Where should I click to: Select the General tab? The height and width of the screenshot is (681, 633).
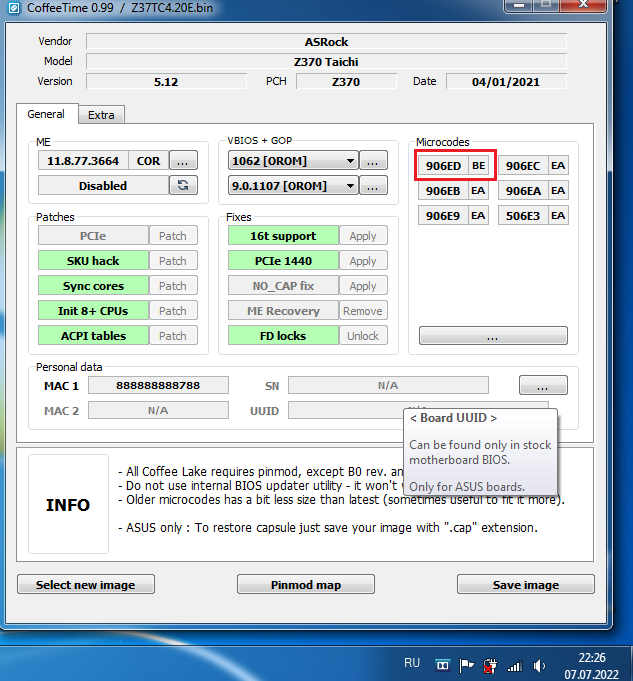coord(46,114)
